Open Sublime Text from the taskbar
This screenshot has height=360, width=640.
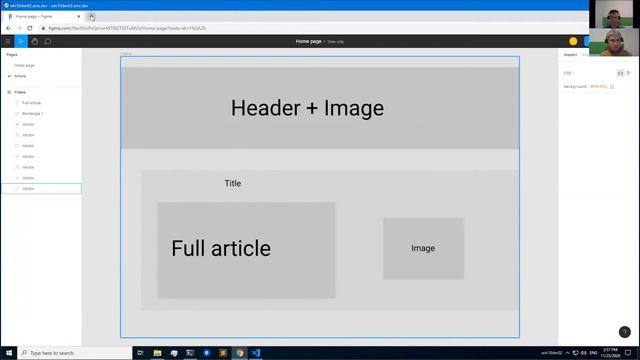[223, 353]
